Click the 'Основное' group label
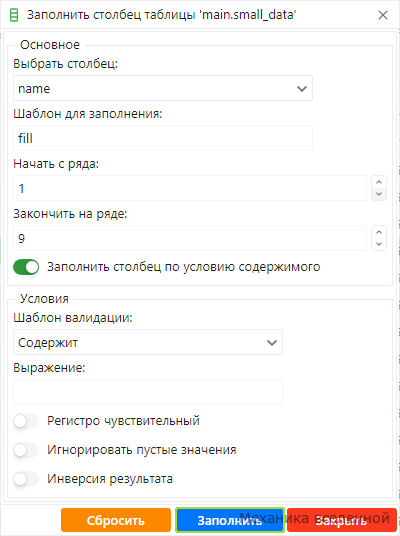Viewport: 400px width, 536px height. tap(50, 45)
